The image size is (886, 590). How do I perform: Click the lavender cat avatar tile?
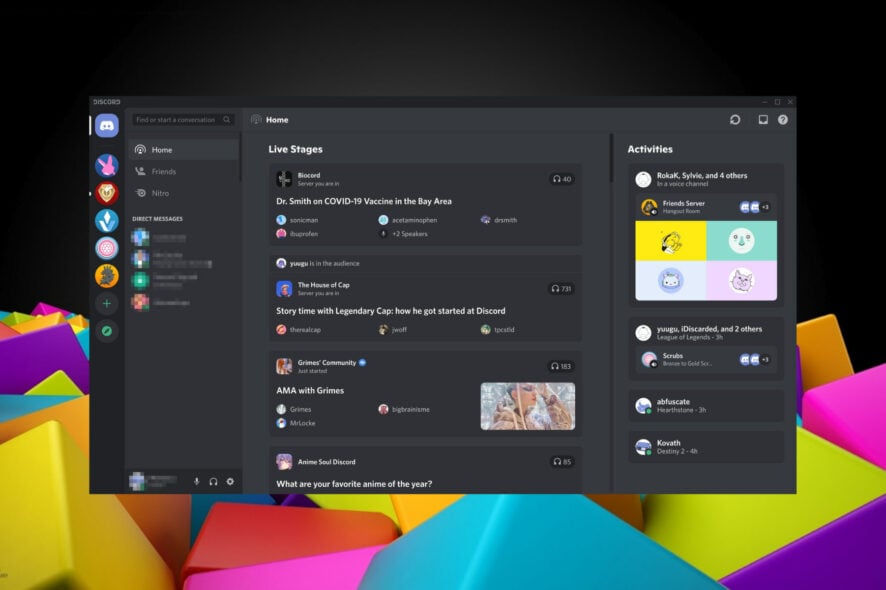point(741,280)
